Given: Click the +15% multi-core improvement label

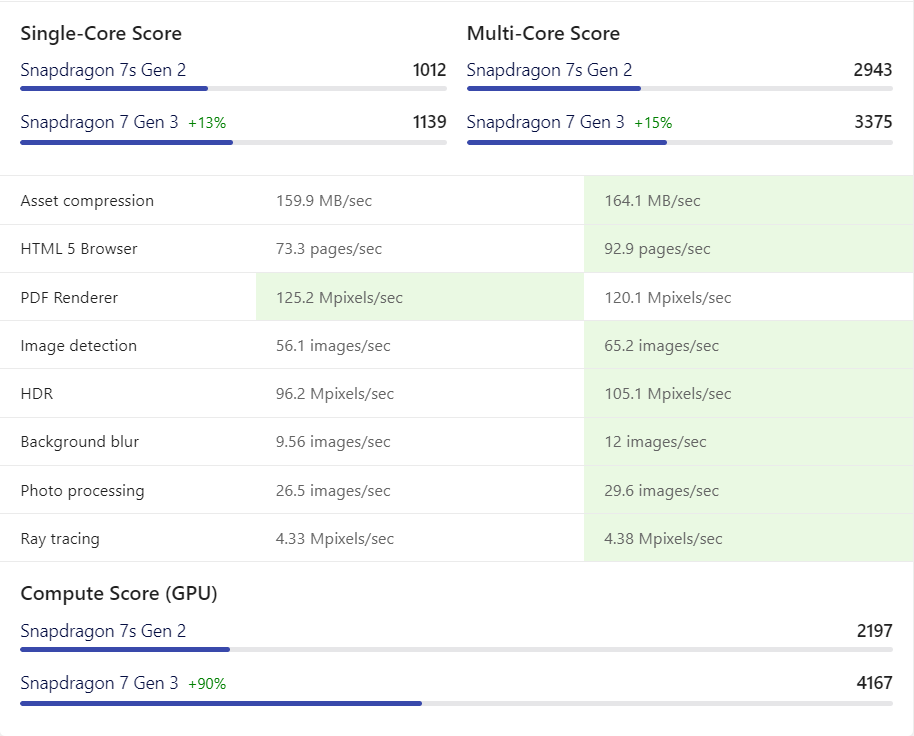Looking at the screenshot, I should coord(653,123).
